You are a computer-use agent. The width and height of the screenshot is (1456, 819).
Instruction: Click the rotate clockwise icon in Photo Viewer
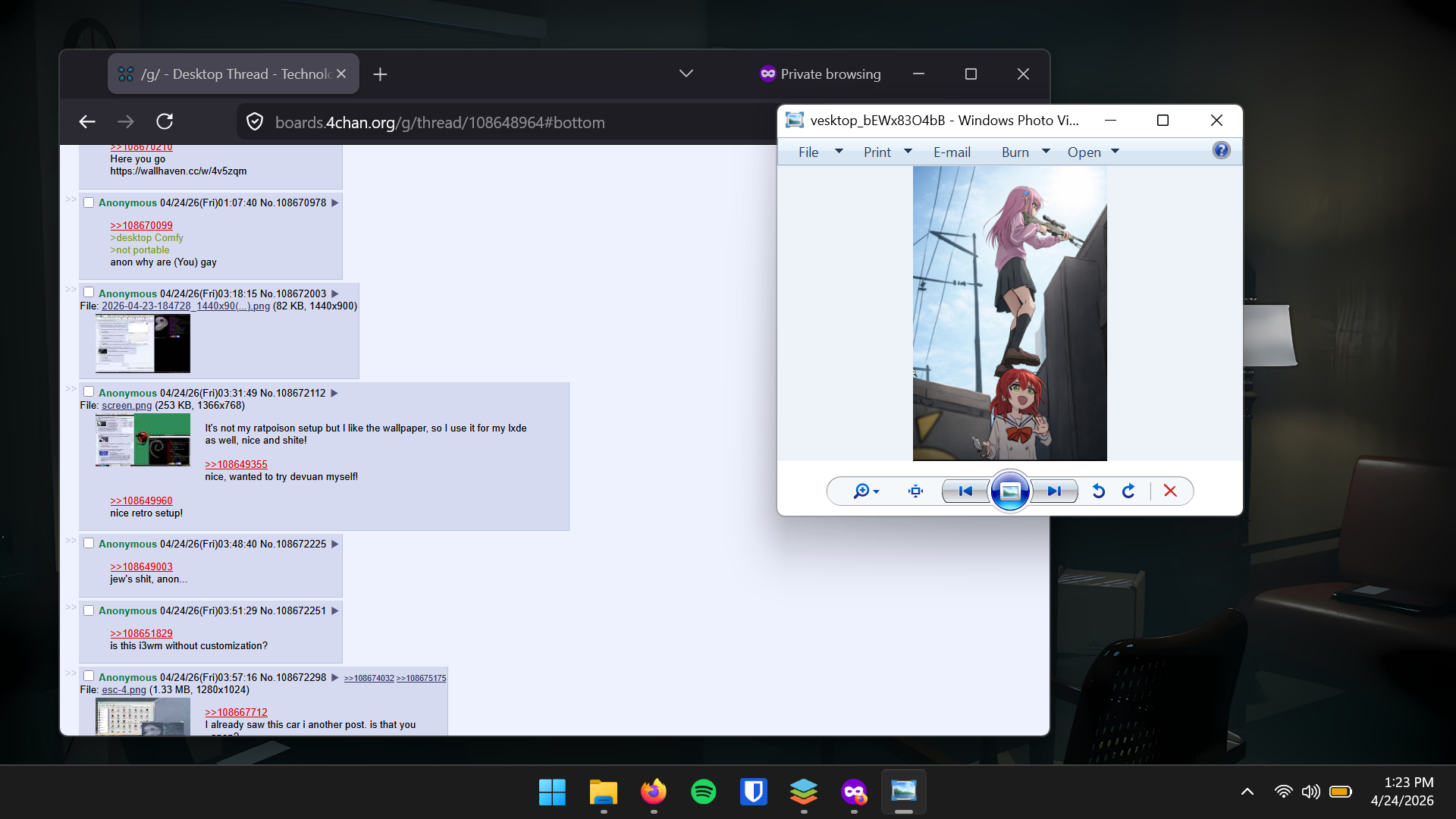pyautogui.click(x=1128, y=491)
